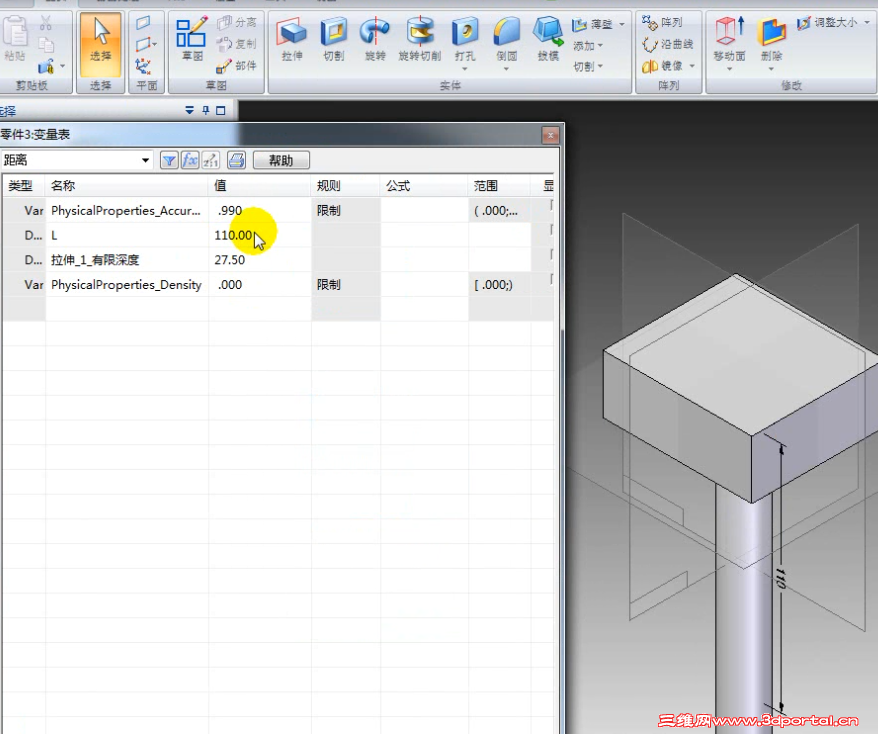Select the 倒圆 round tool icon
This screenshot has width=878, height=734.
coord(506,32)
